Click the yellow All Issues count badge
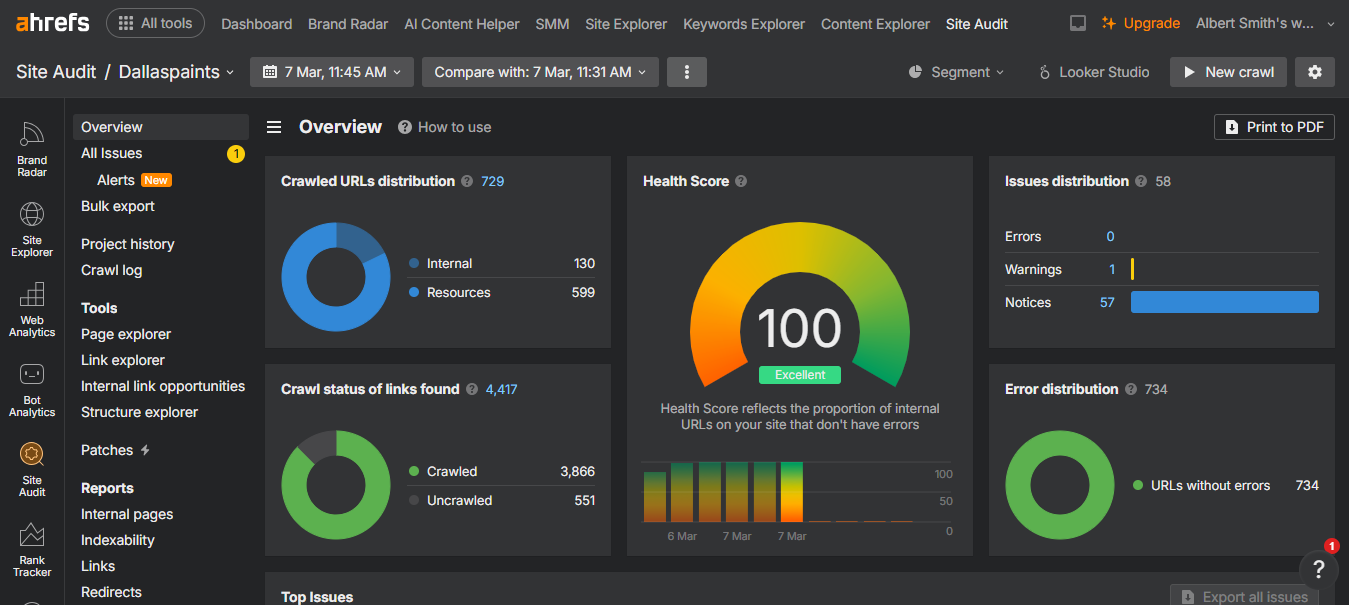This screenshot has width=1349, height=605. coord(236,153)
